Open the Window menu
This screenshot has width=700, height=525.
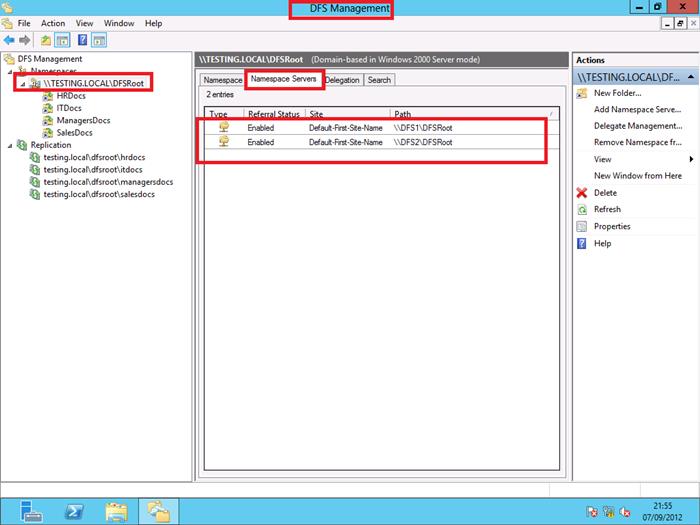click(x=119, y=23)
